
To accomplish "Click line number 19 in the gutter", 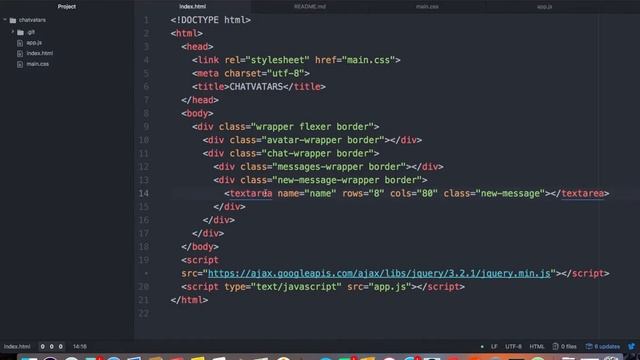I will [x=144, y=260].
